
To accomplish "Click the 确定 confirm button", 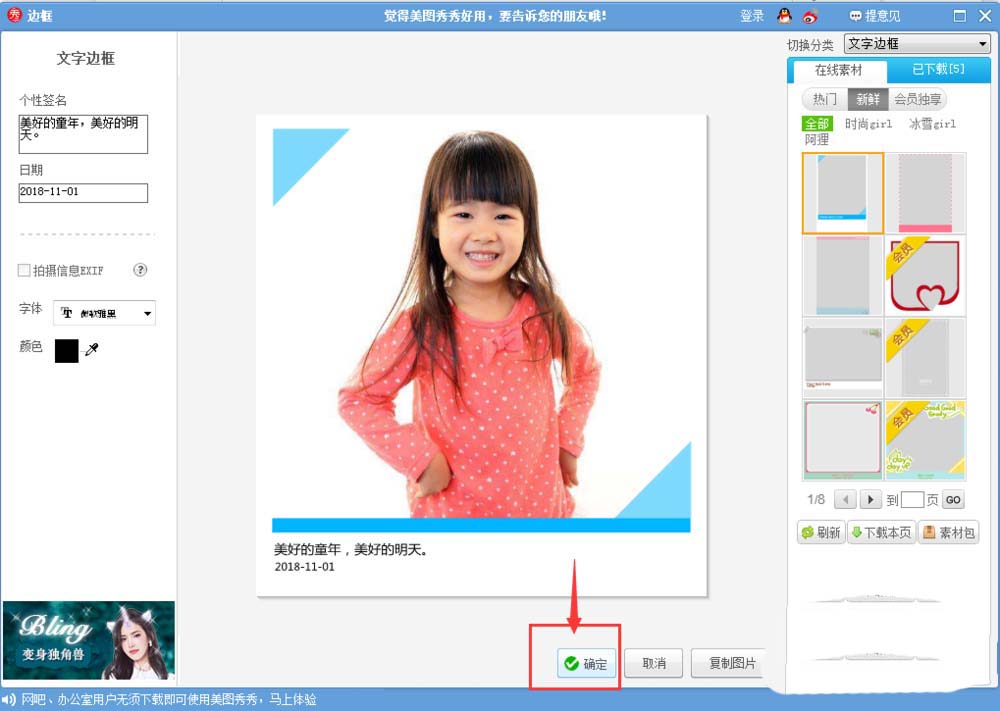I will (x=586, y=663).
